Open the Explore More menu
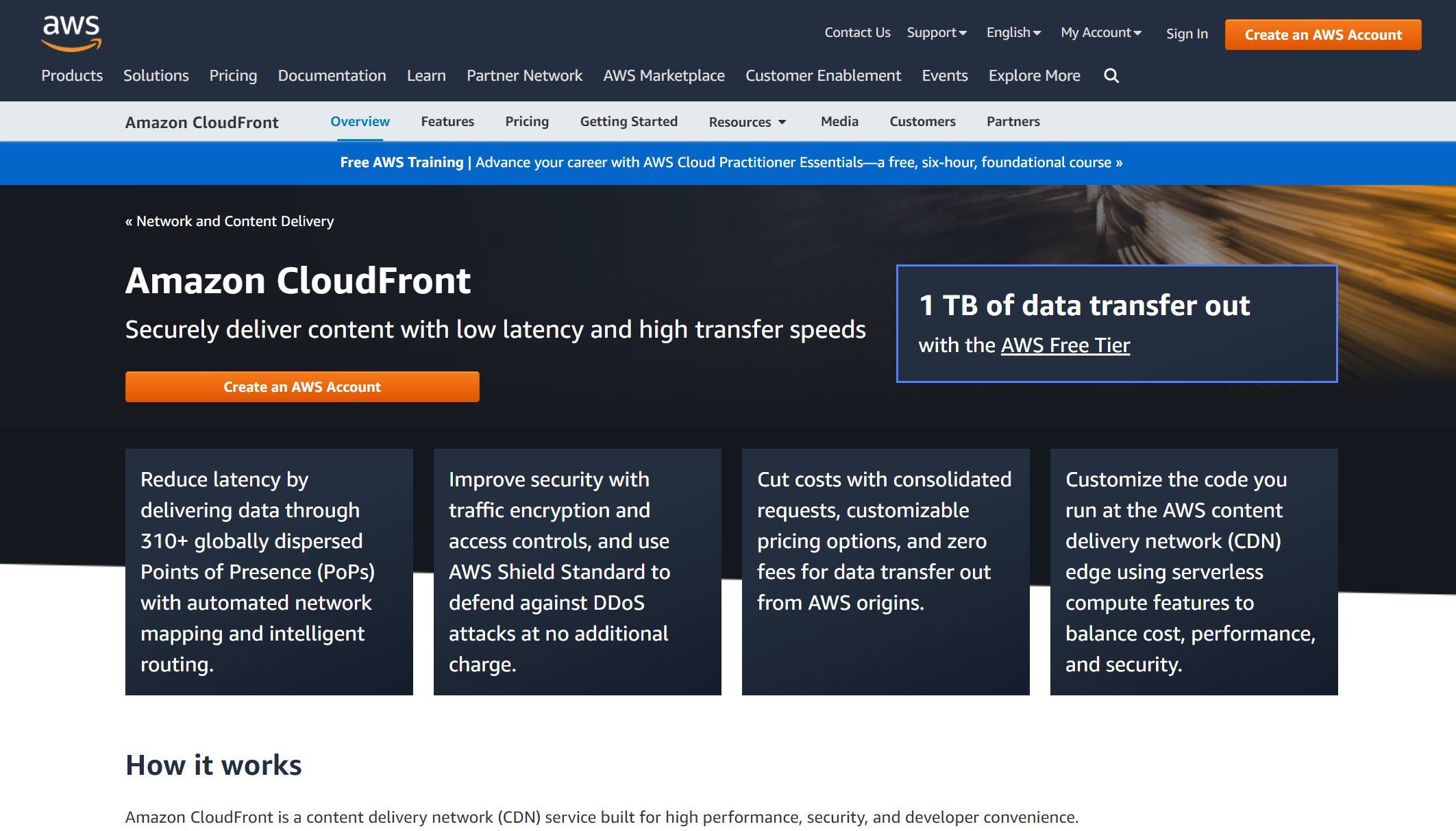Viewport: 1456px width, 831px height. coord(1034,76)
